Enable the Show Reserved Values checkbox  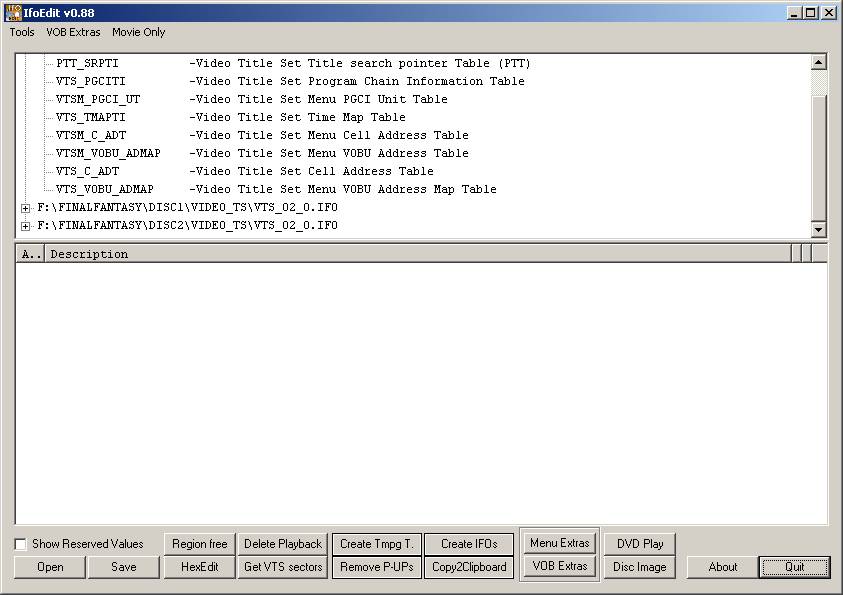tap(21, 544)
